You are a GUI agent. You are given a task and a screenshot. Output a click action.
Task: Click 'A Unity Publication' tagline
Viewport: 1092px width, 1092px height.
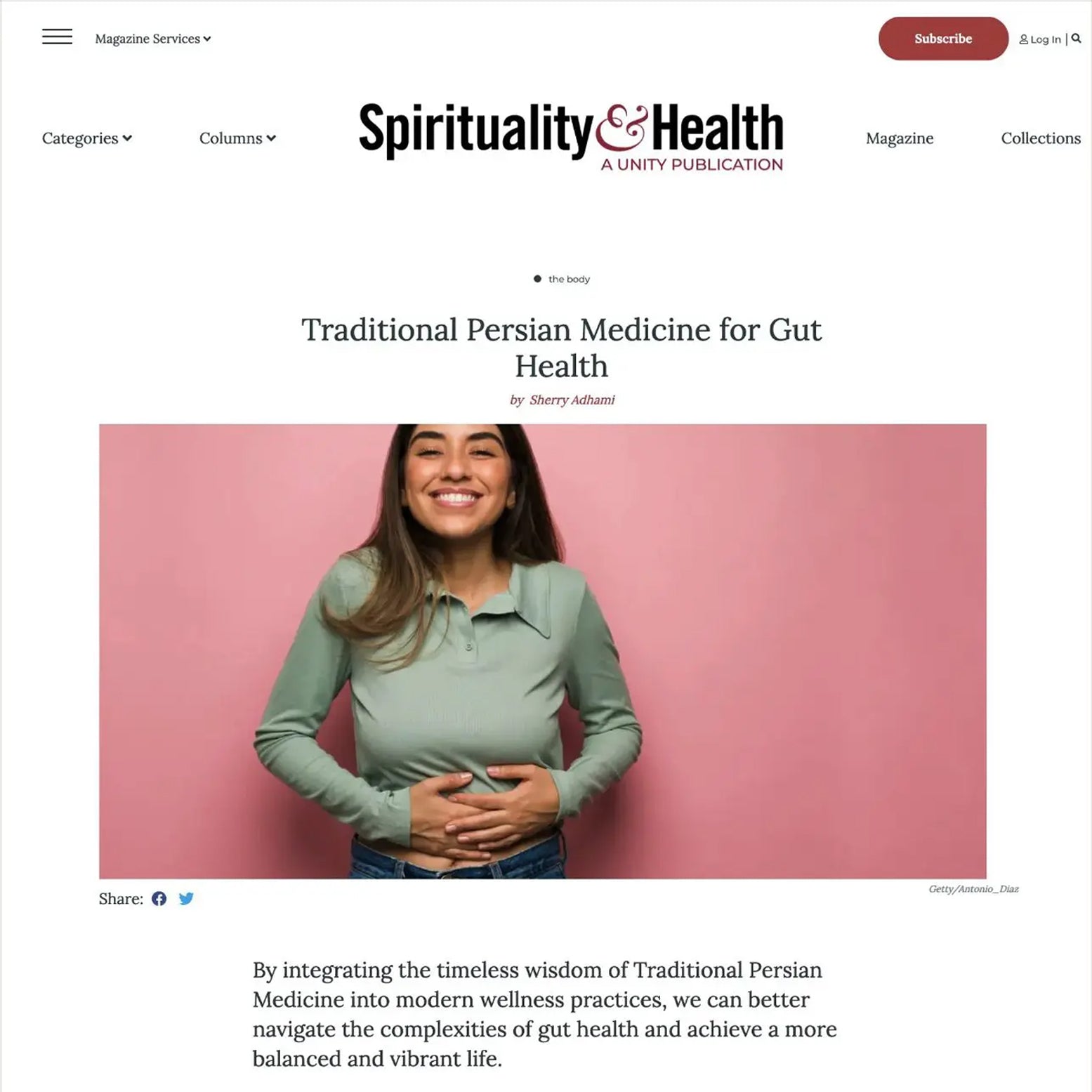click(692, 164)
